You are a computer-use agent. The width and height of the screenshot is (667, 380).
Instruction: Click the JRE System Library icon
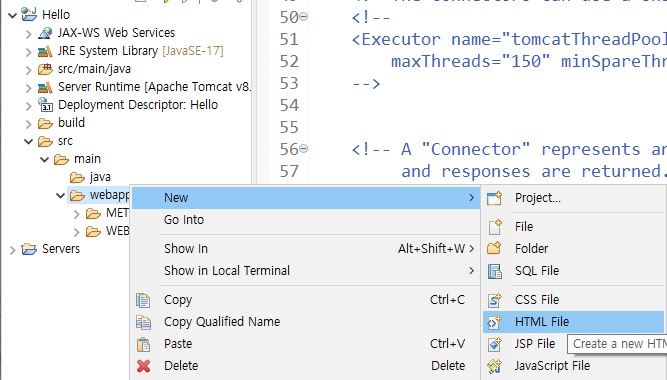pos(45,51)
